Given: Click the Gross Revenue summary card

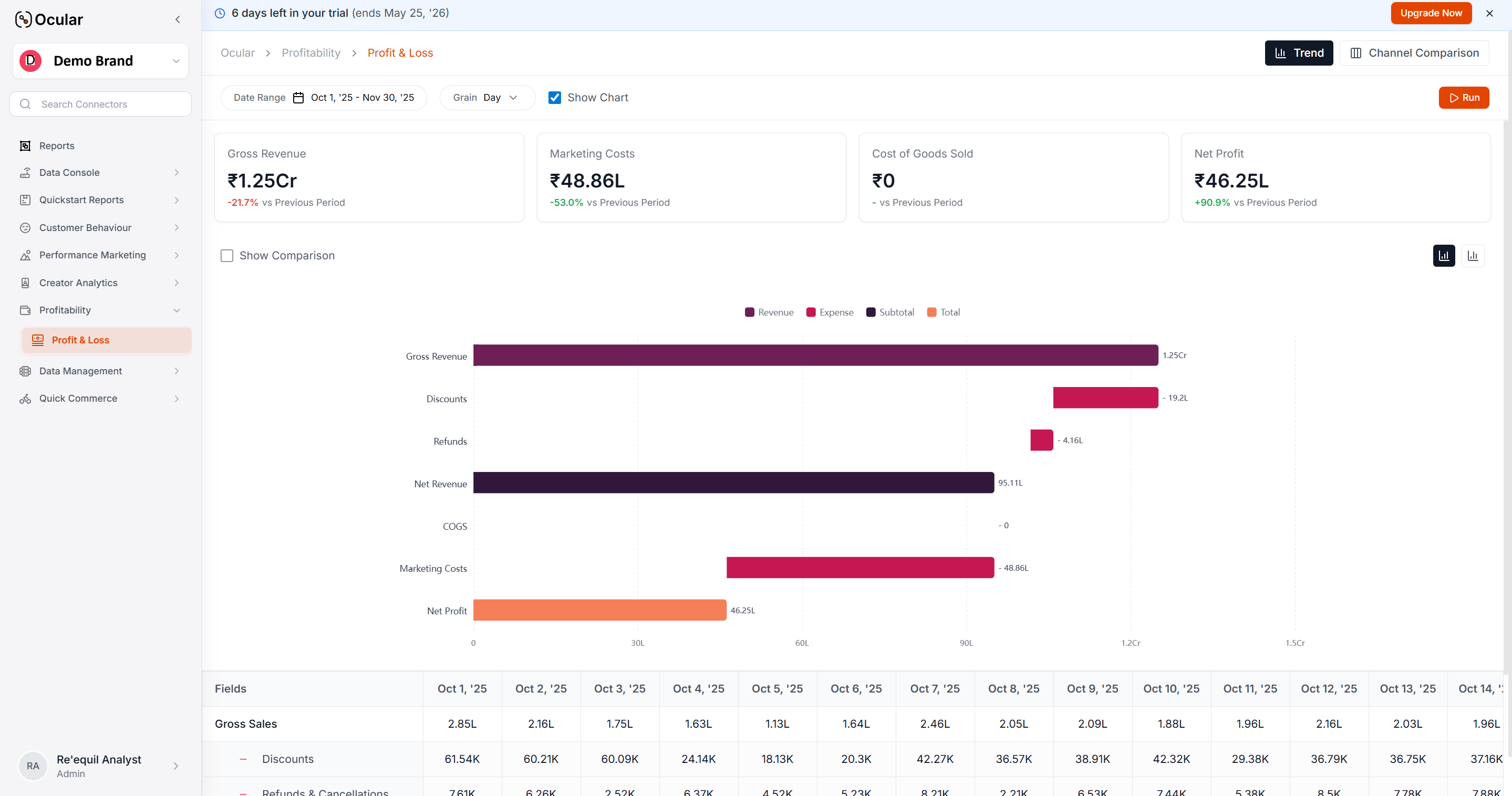Looking at the screenshot, I should 369,177.
